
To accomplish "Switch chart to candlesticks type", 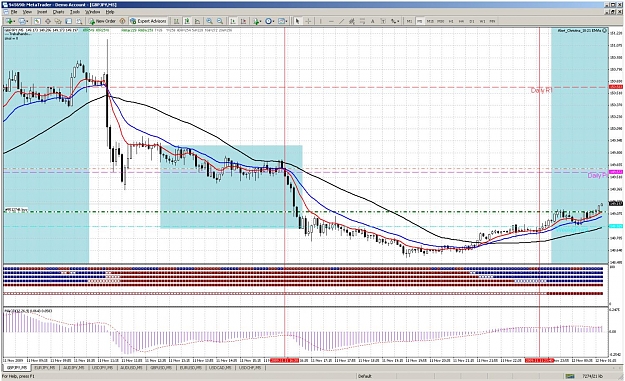I will [x=187, y=21].
